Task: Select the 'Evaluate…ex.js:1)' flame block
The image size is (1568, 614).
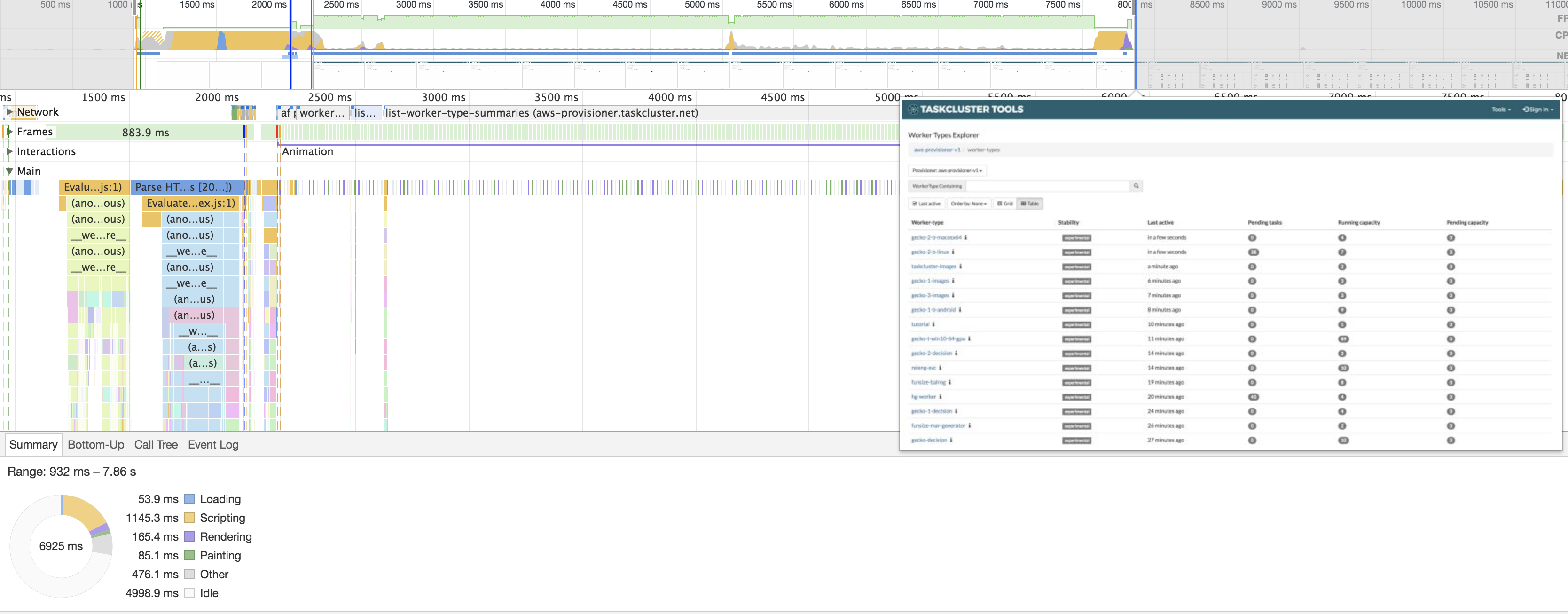Action: tap(191, 204)
